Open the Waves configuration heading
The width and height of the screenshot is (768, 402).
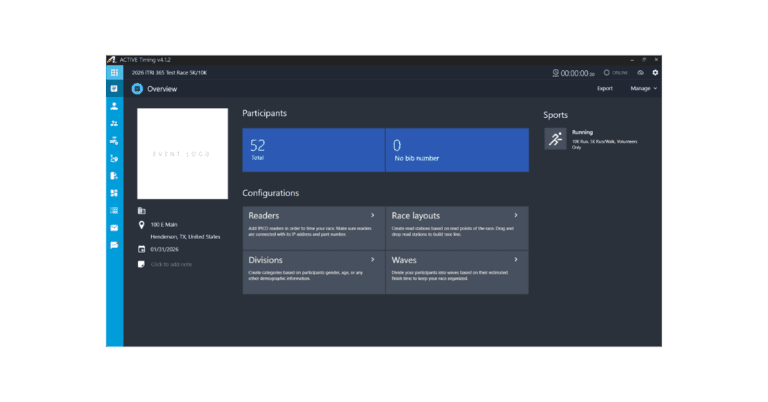404,260
